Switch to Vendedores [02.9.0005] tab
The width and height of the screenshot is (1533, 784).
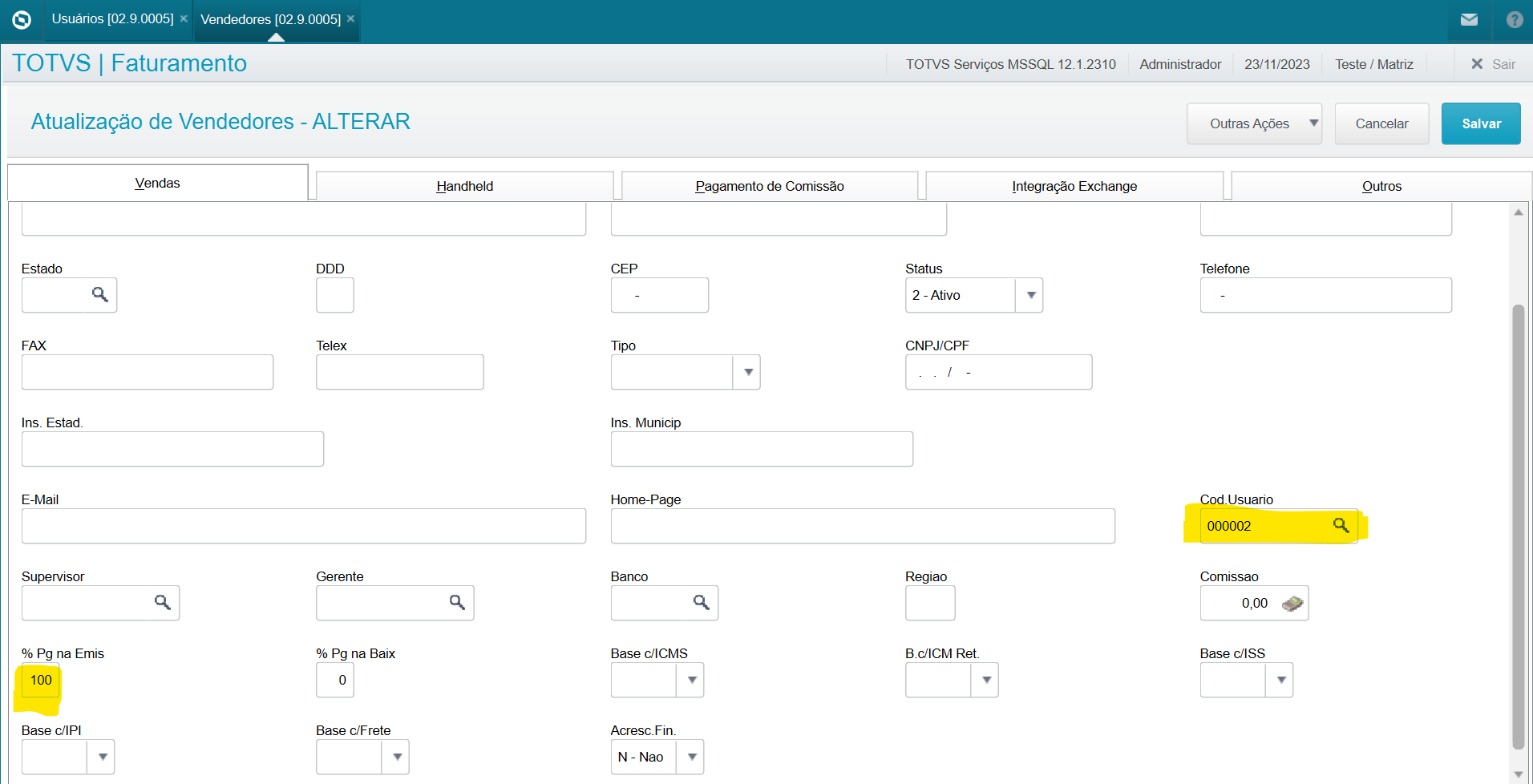(x=270, y=19)
